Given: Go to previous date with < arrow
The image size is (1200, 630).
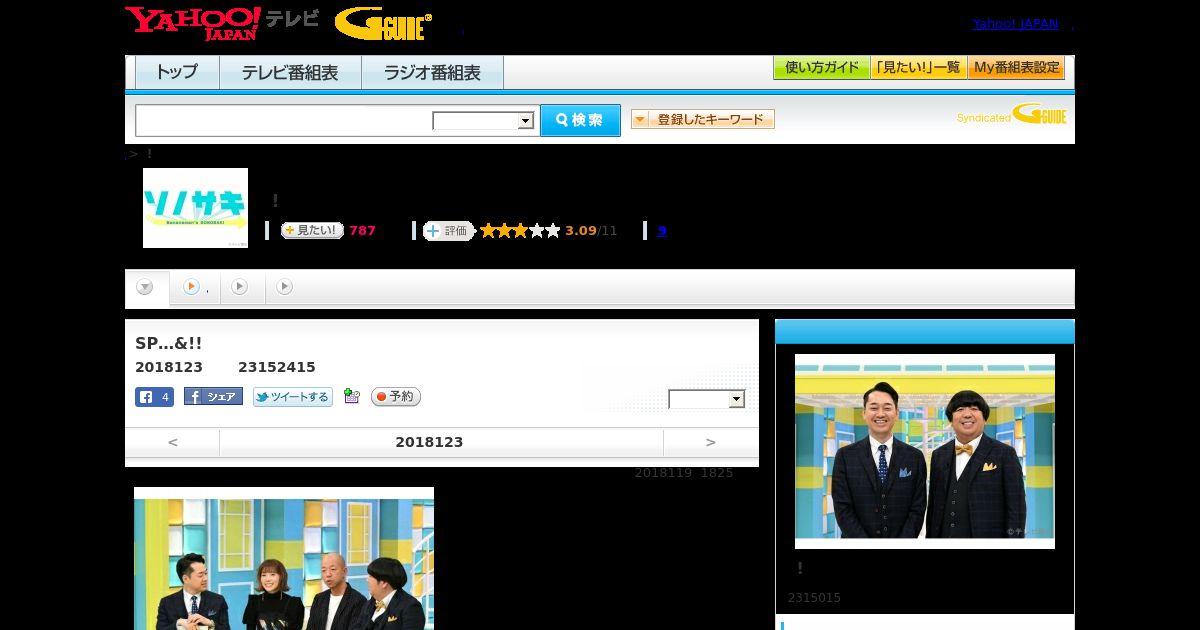Looking at the screenshot, I should pyautogui.click(x=172, y=442).
